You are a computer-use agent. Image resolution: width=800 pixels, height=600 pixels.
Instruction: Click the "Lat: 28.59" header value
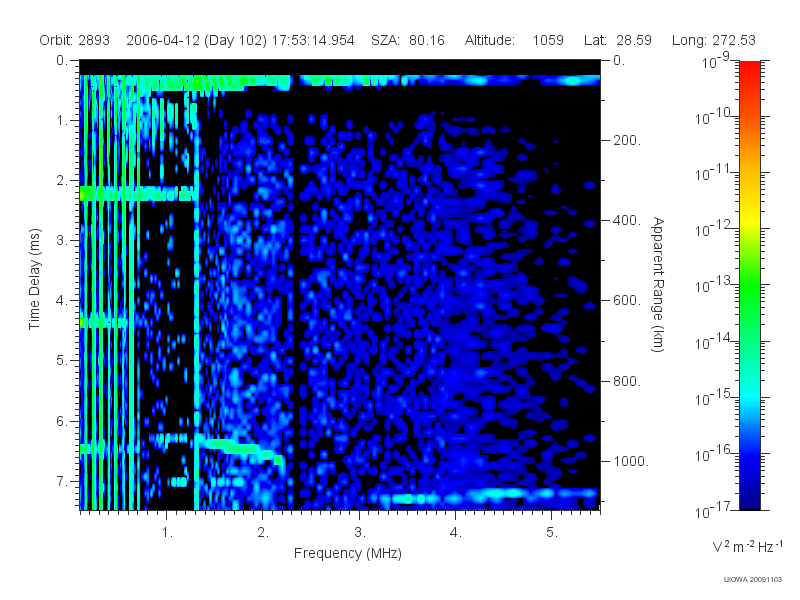[x=618, y=40]
